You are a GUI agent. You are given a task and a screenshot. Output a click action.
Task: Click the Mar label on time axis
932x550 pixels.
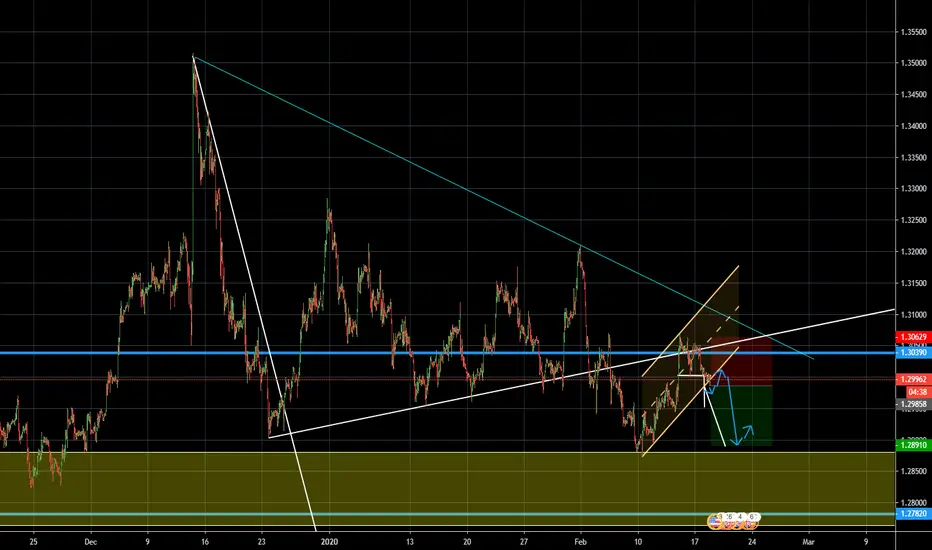click(808, 542)
